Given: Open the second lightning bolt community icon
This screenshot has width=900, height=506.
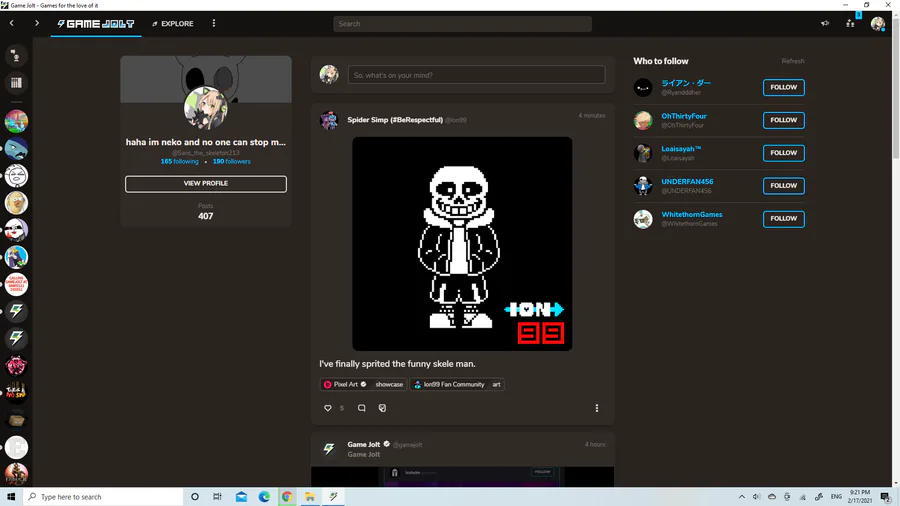Looking at the screenshot, I should point(16,338).
